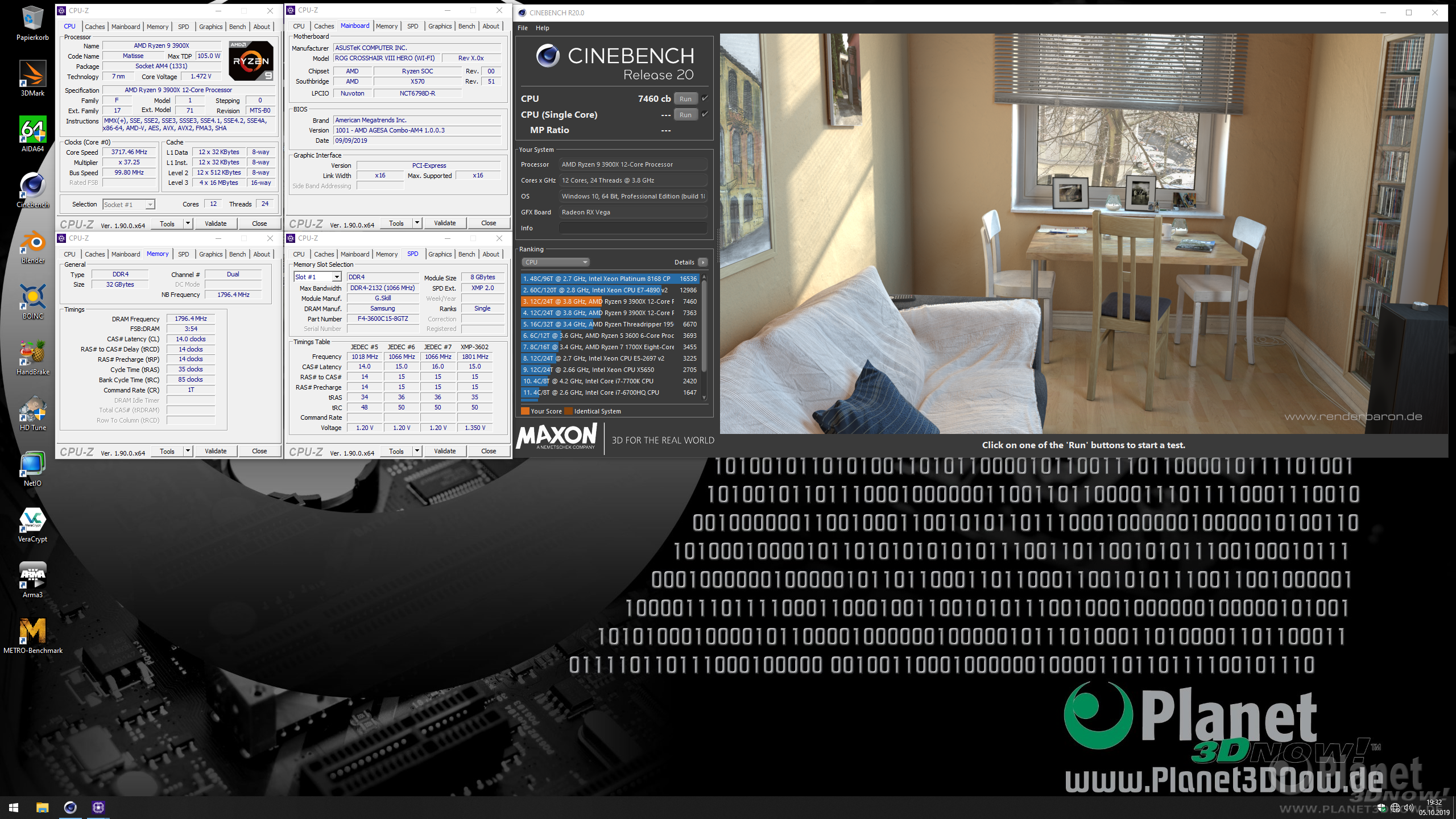The height and width of the screenshot is (819, 1456).
Task: Open the Arma3 desktop icon
Action: (32, 580)
